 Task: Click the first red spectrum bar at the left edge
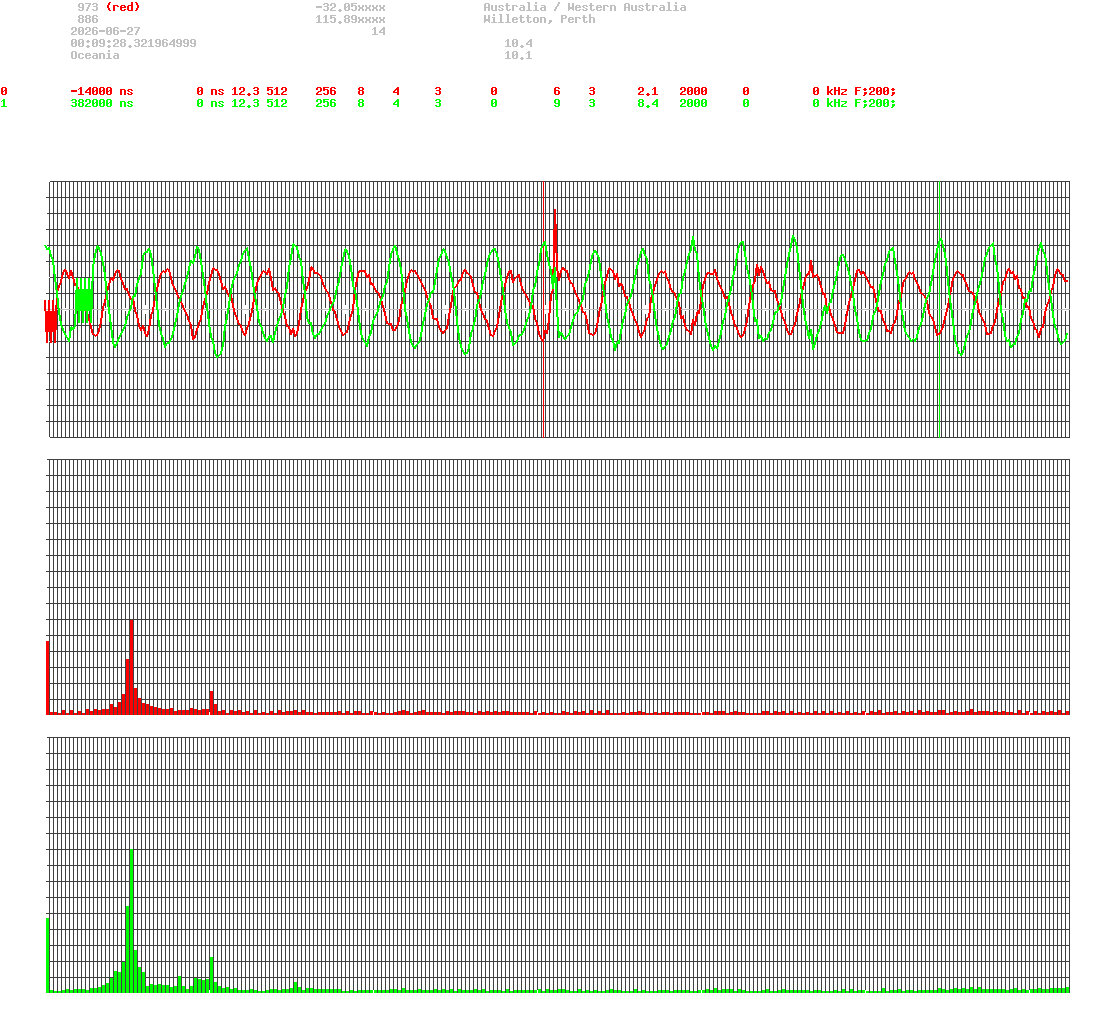click(48, 678)
